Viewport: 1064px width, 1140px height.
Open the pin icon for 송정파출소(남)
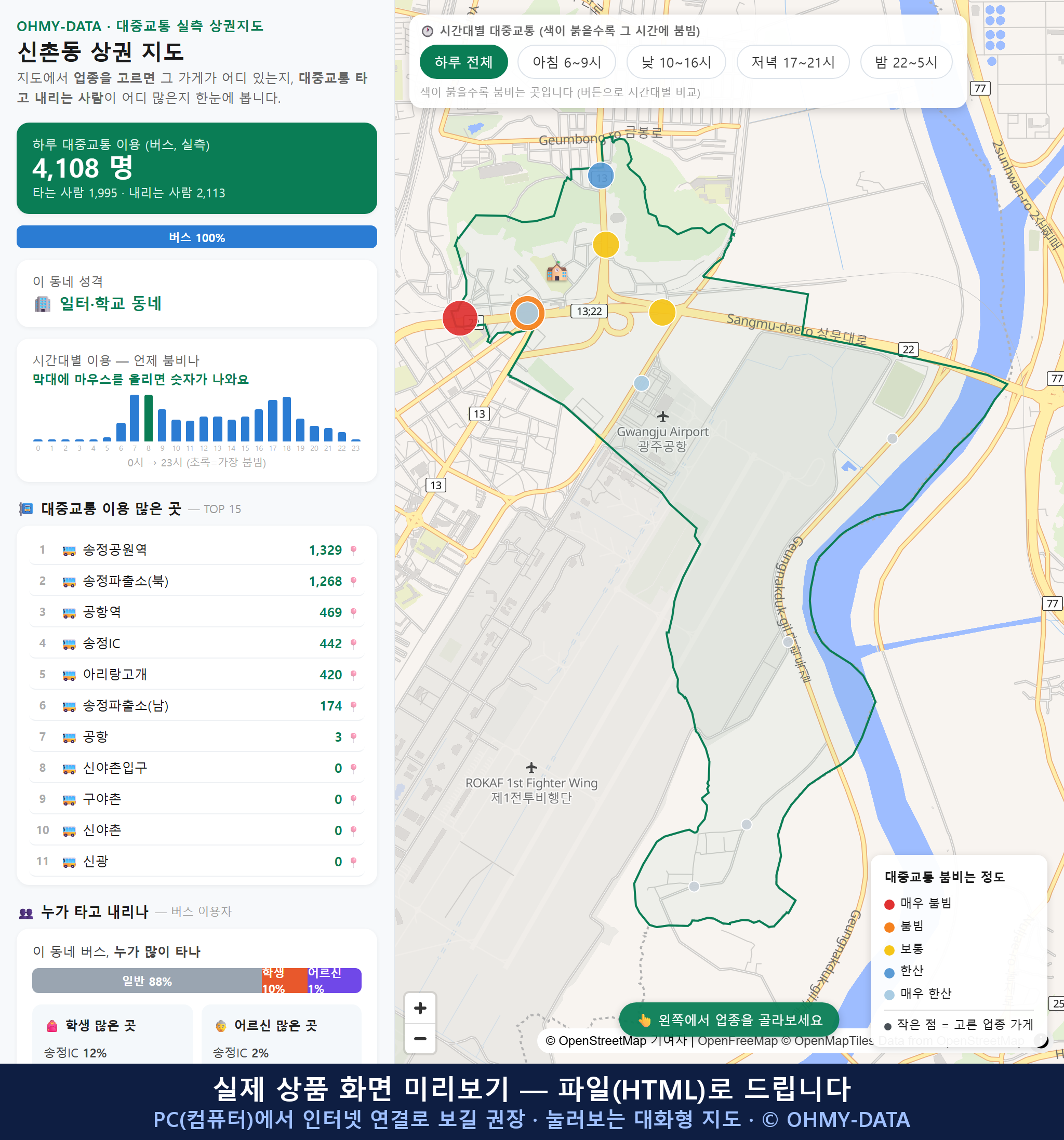point(353,705)
